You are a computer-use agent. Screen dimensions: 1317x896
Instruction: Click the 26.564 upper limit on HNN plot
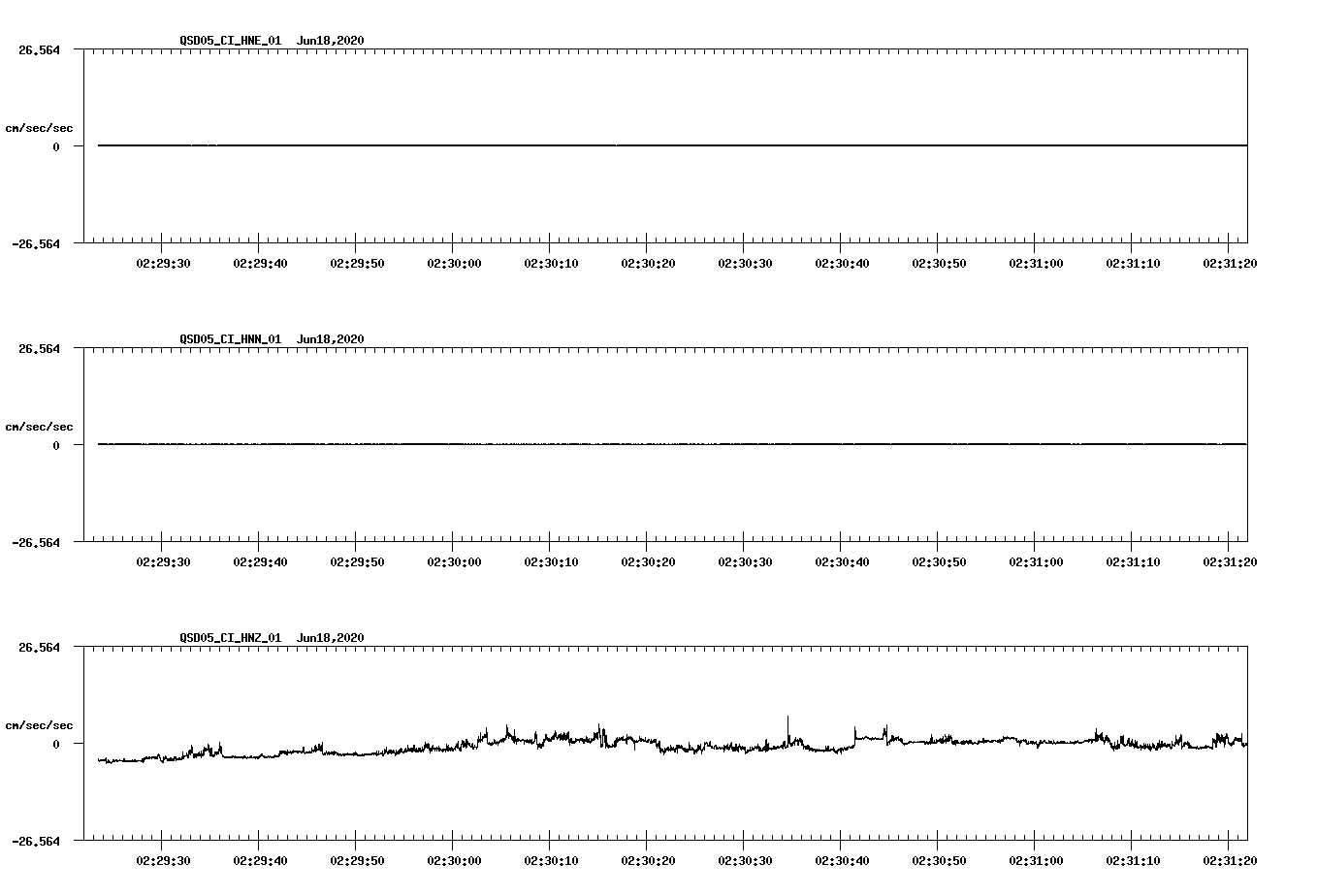coord(39,348)
